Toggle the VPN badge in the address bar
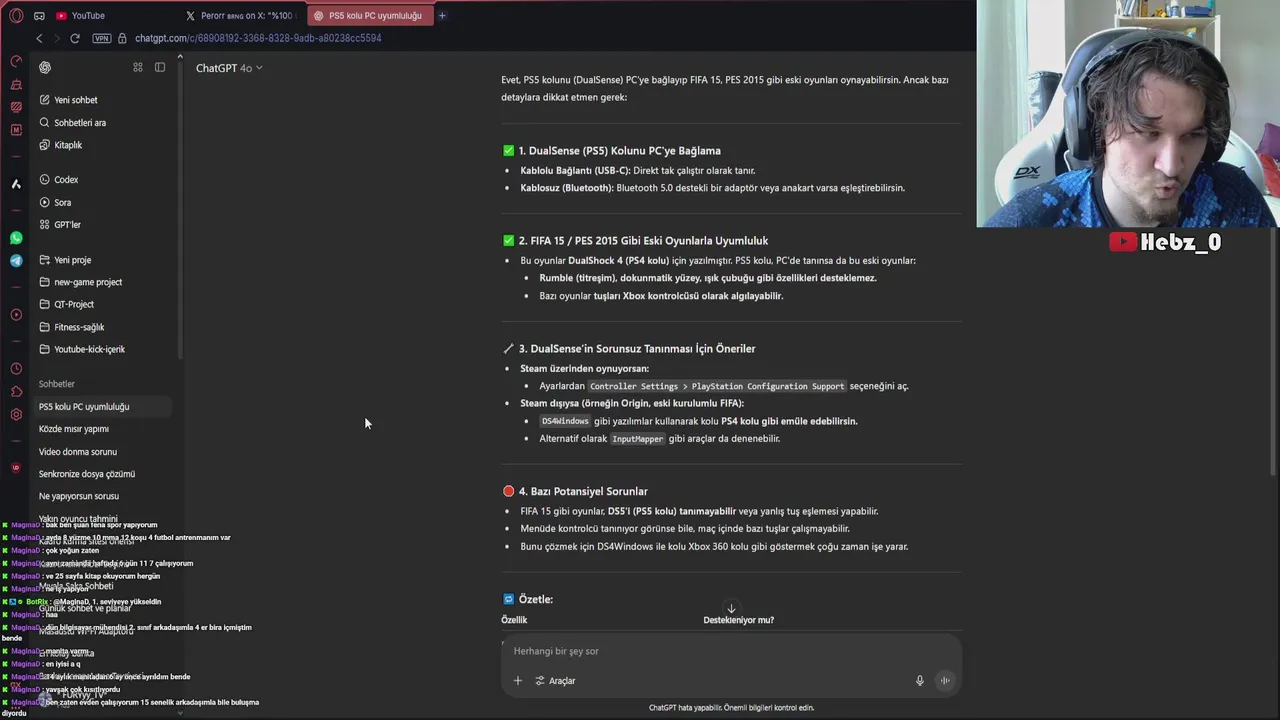Image resolution: width=1280 pixels, height=720 pixels. (101, 38)
